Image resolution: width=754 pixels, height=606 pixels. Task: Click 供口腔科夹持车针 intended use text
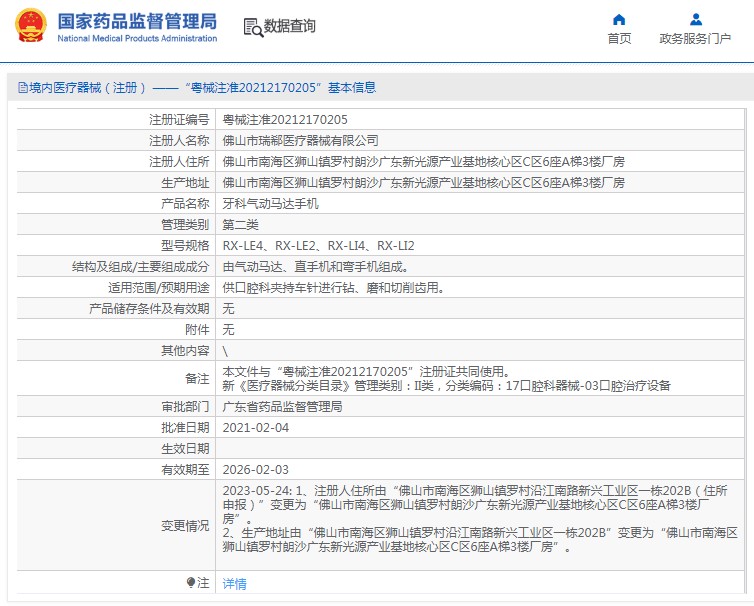333,288
